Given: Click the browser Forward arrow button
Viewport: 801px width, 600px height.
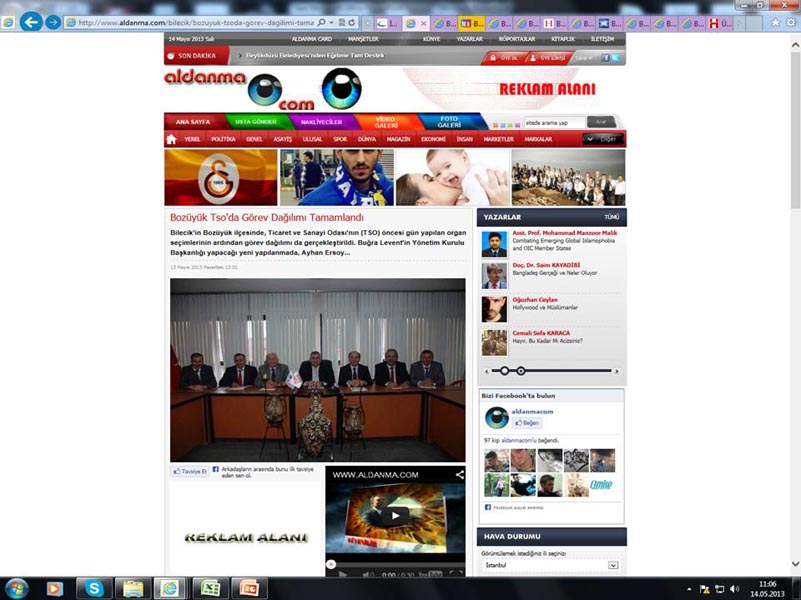Looking at the screenshot, I should (53, 22).
